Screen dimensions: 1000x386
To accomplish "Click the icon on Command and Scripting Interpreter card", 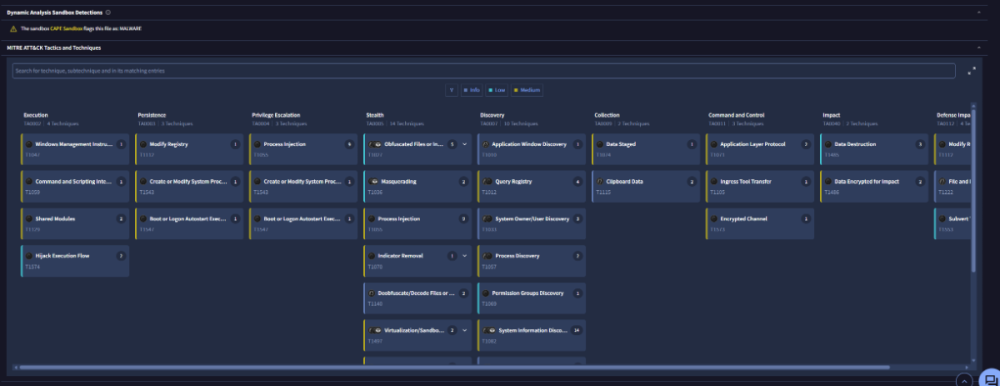I will pyautogui.click(x=29, y=182).
